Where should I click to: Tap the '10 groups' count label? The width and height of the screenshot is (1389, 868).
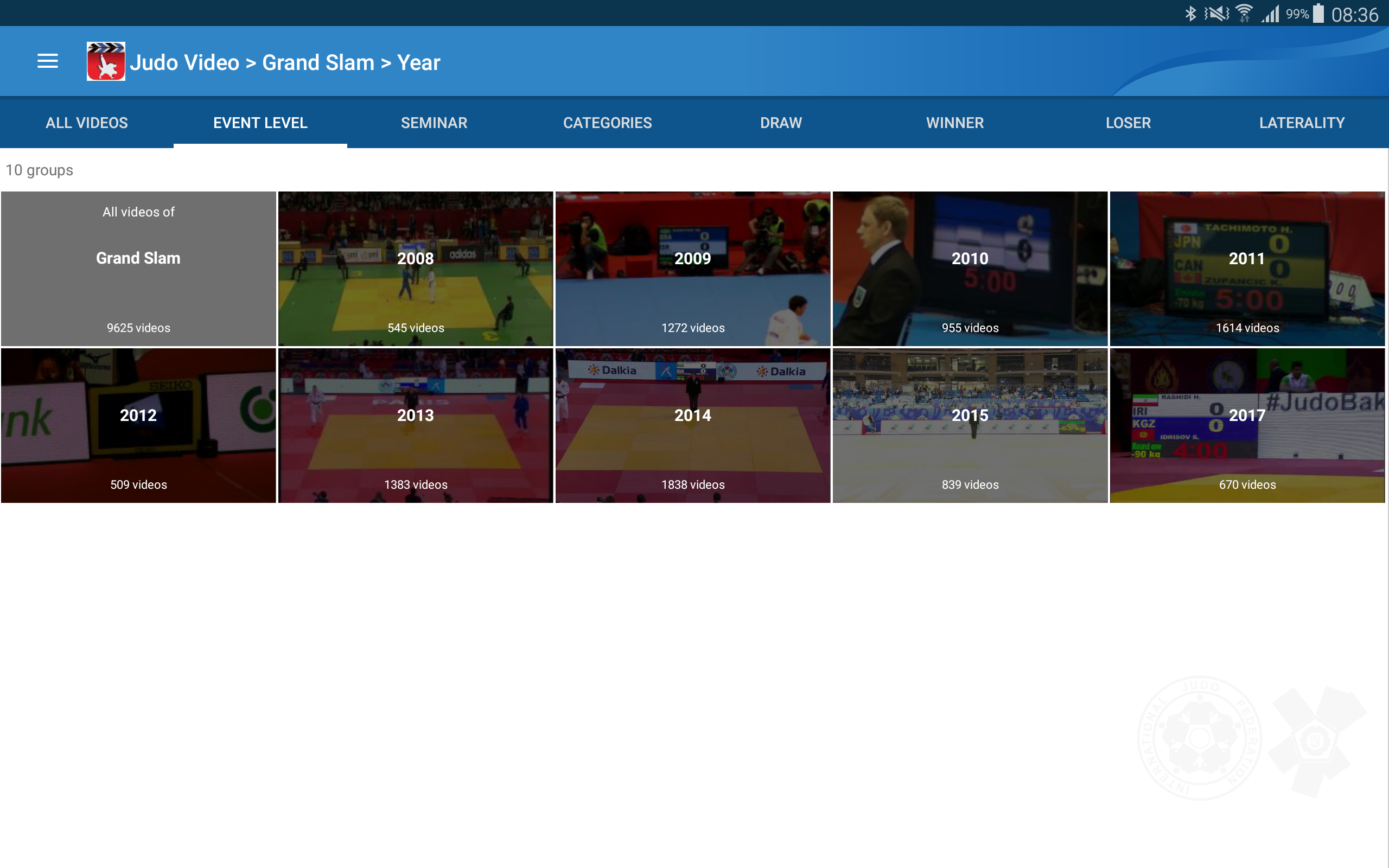pyautogui.click(x=39, y=170)
